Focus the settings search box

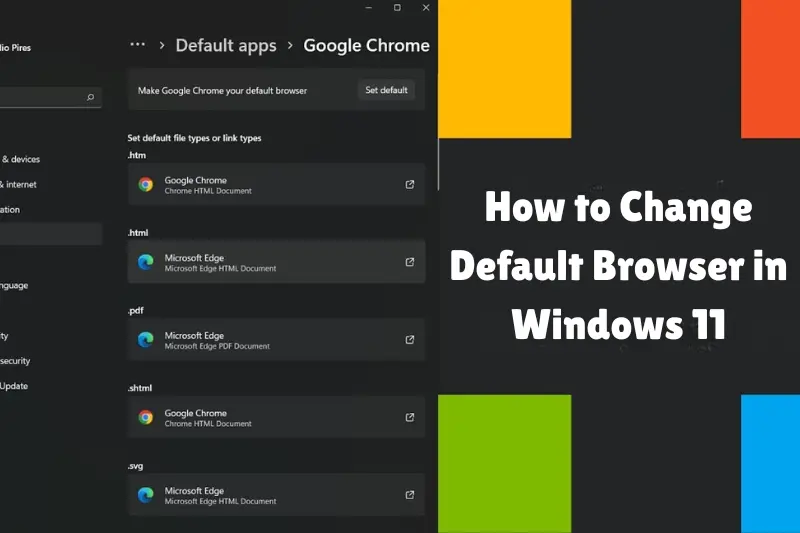click(x=51, y=97)
